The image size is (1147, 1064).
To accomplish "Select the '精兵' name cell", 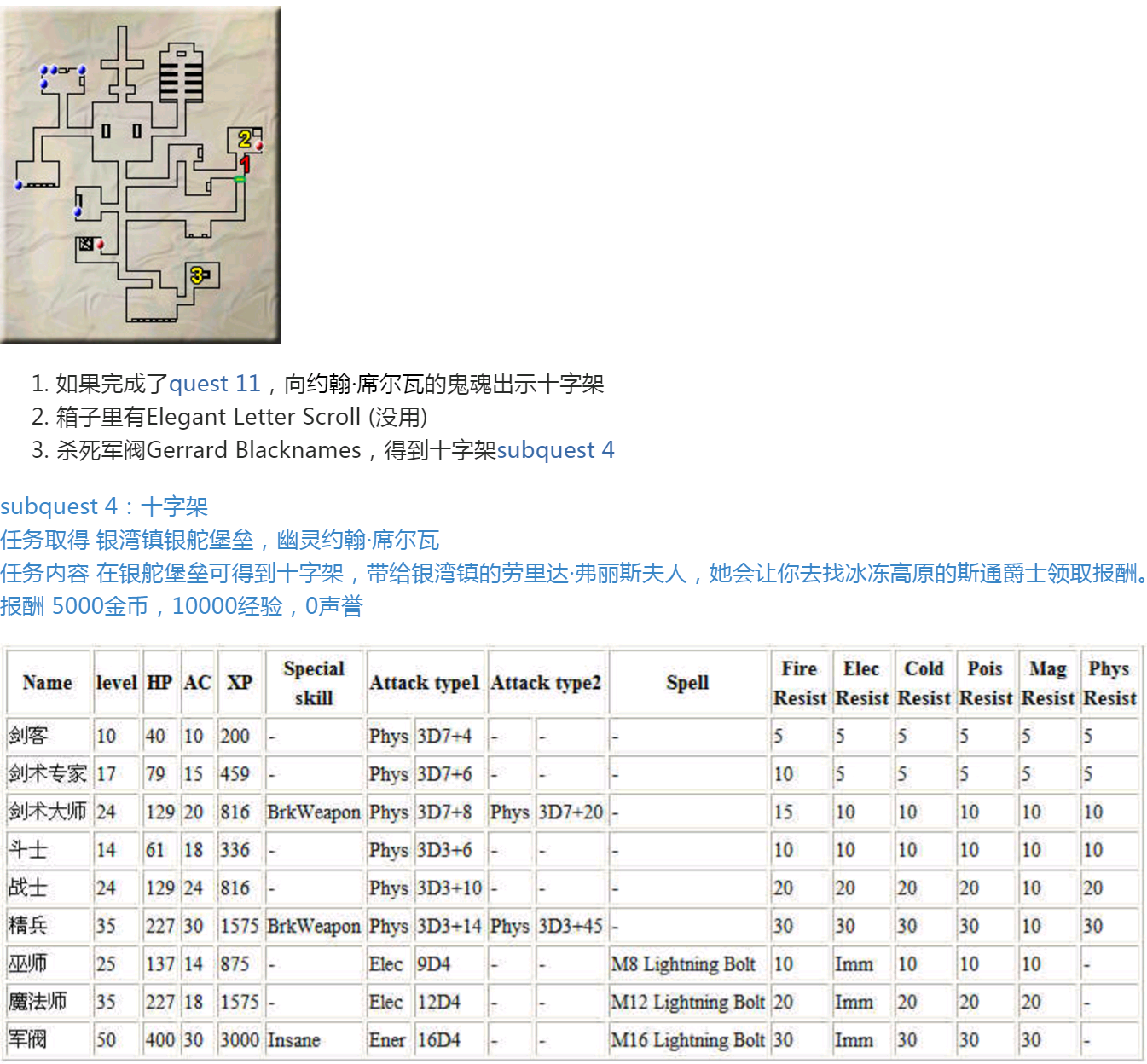I will (48, 926).
